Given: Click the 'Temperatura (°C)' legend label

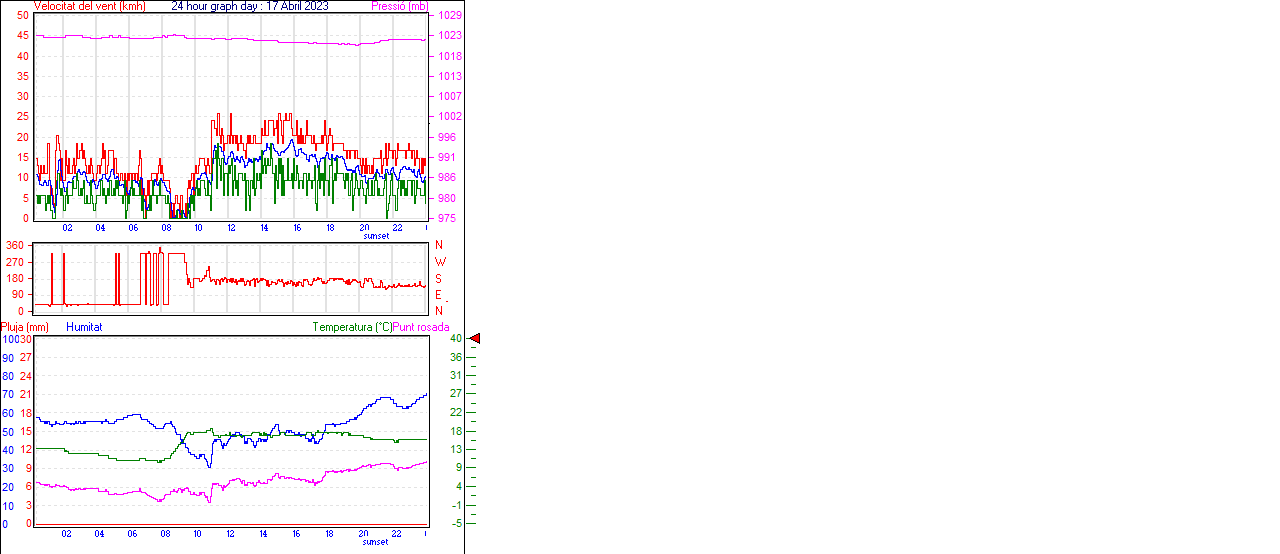Looking at the screenshot, I should (x=352, y=327).
